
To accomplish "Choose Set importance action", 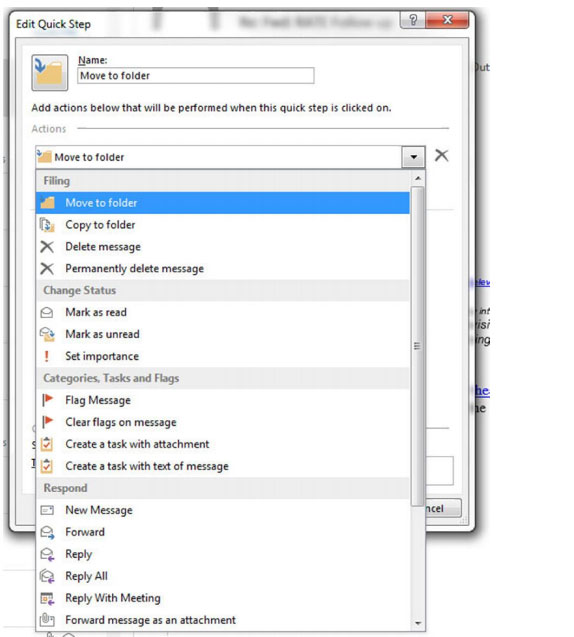I will [223, 356].
